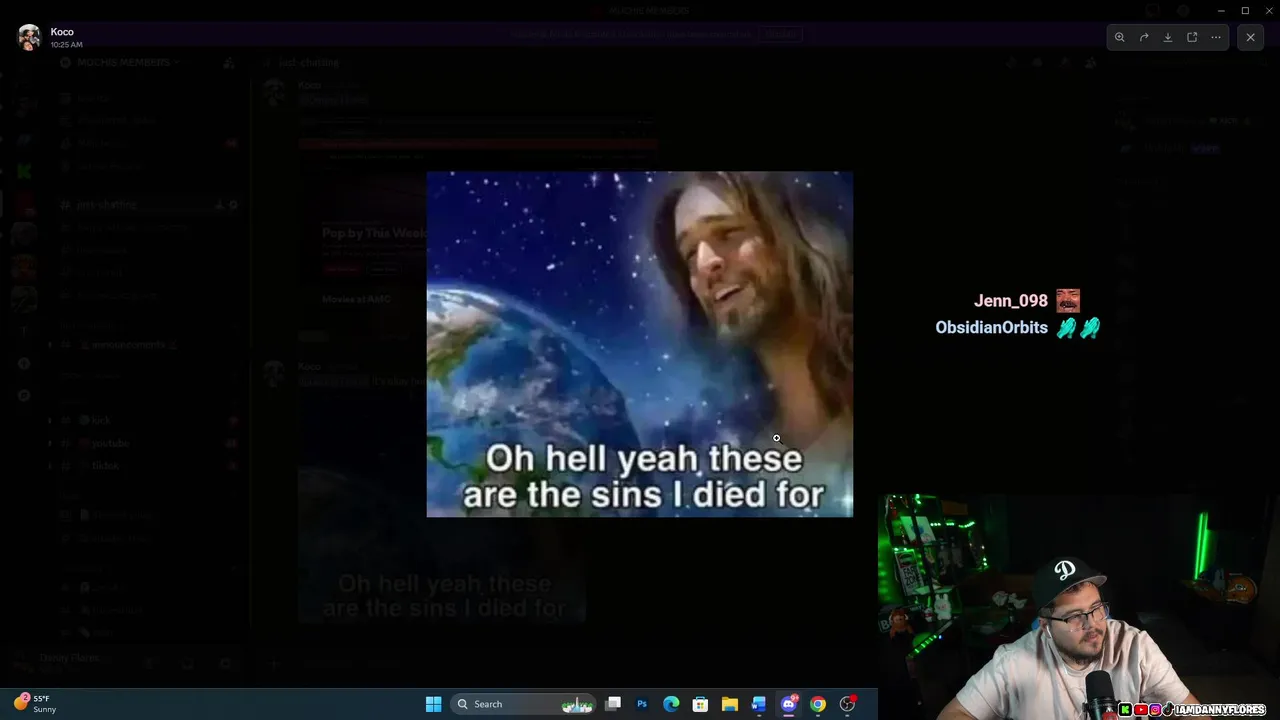Launch Photoshop from the taskbar
This screenshot has height=720, width=1280.
[642, 704]
